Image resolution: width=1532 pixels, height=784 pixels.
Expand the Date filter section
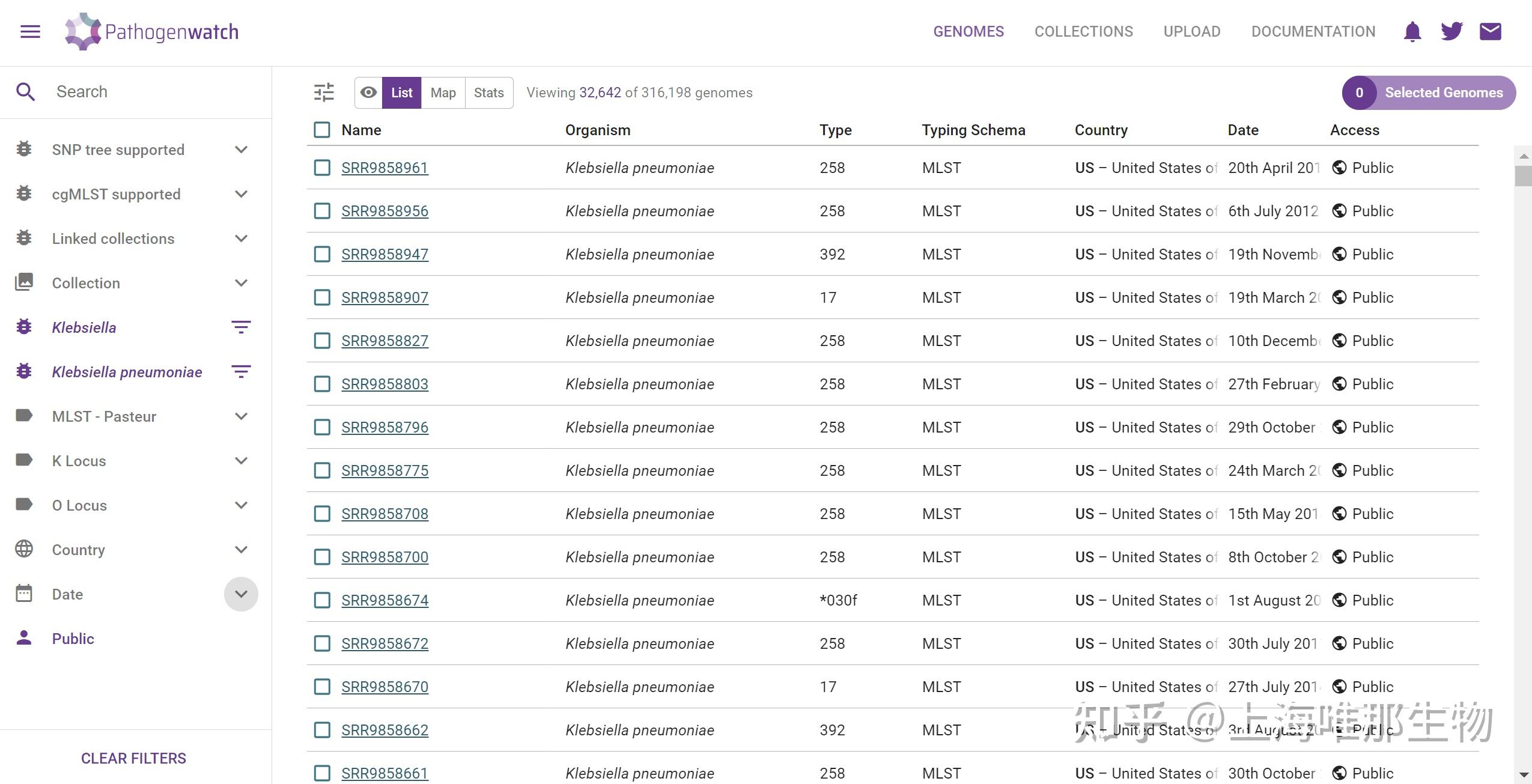[241, 594]
